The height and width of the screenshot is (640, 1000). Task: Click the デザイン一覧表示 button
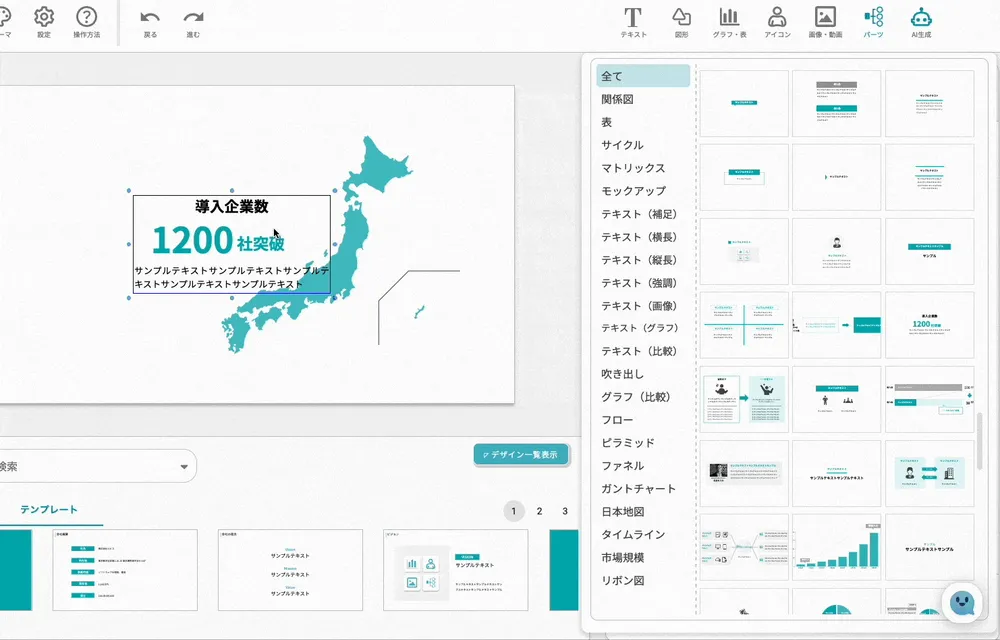point(521,454)
